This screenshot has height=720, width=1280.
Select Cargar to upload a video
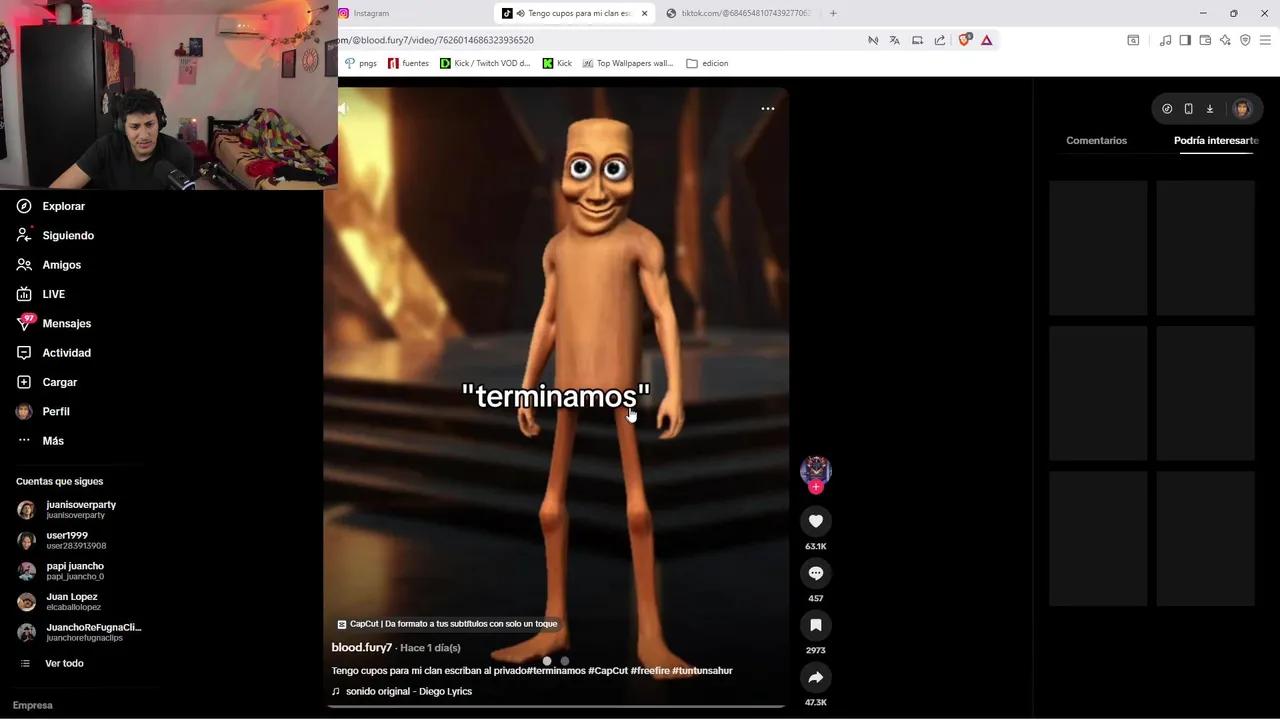pos(59,382)
